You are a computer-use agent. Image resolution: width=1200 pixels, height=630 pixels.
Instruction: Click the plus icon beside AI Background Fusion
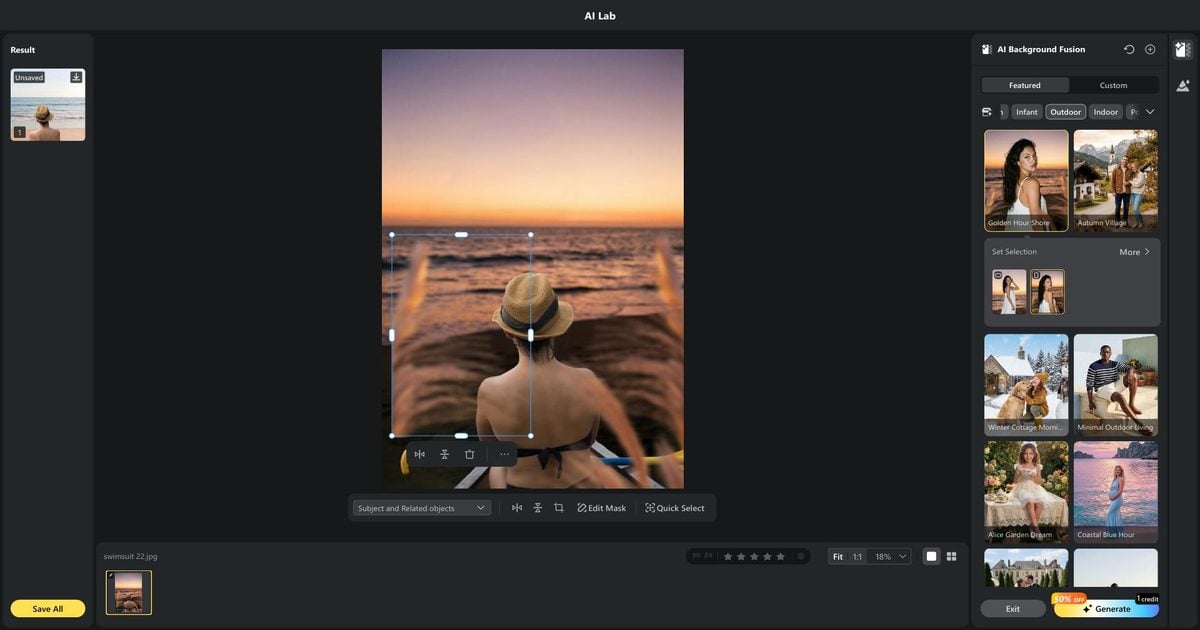pyautogui.click(x=1150, y=49)
